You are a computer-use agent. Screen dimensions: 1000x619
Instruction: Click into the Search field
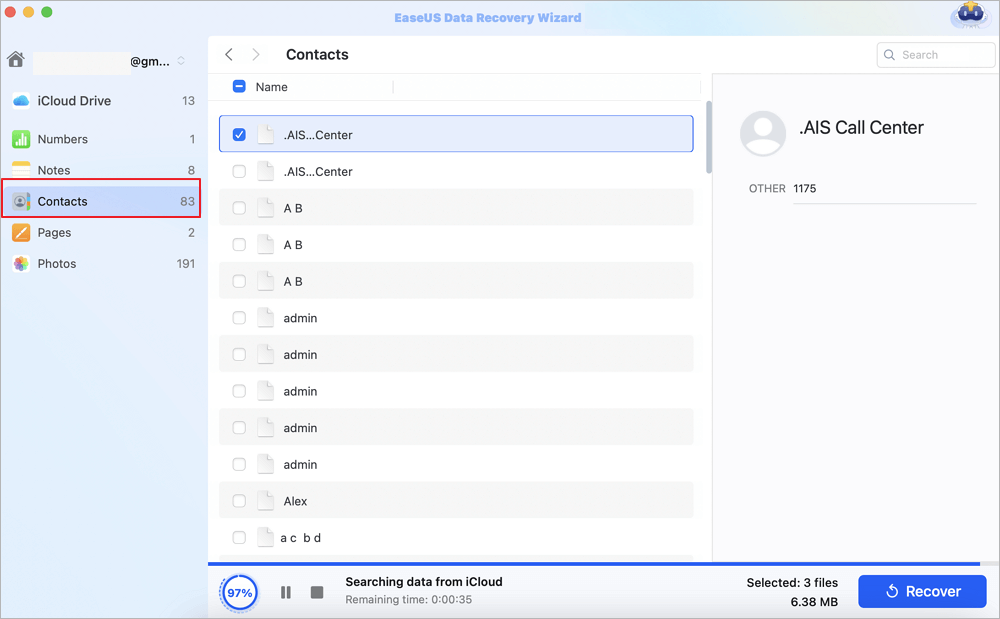(x=936, y=55)
